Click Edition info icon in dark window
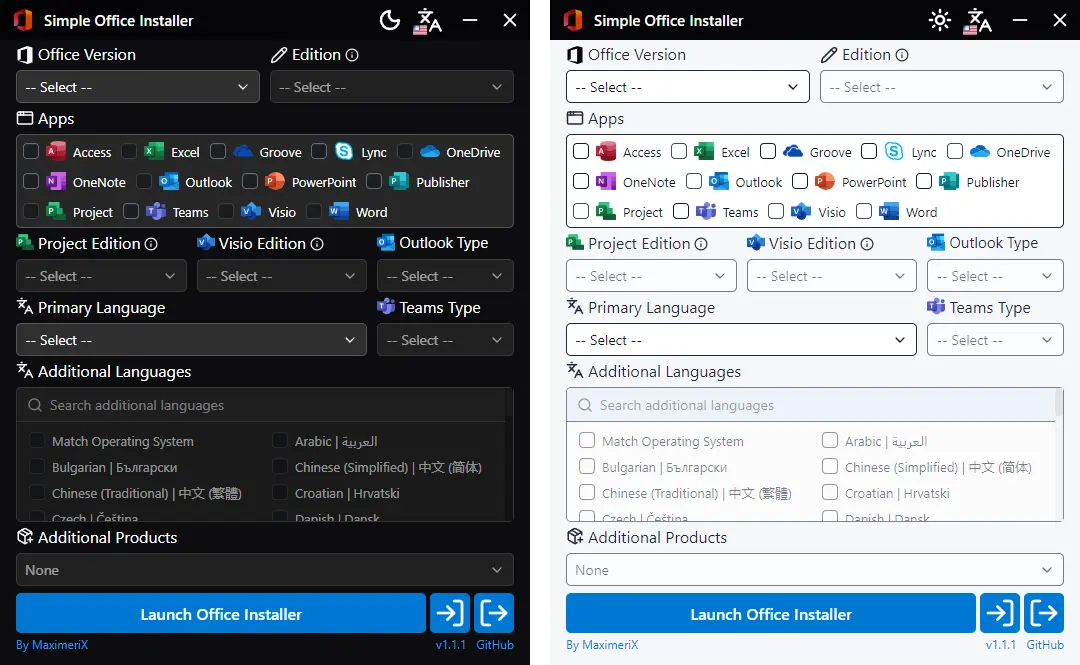Image resolution: width=1080 pixels, height=665 pixels. tap(352, 55)
